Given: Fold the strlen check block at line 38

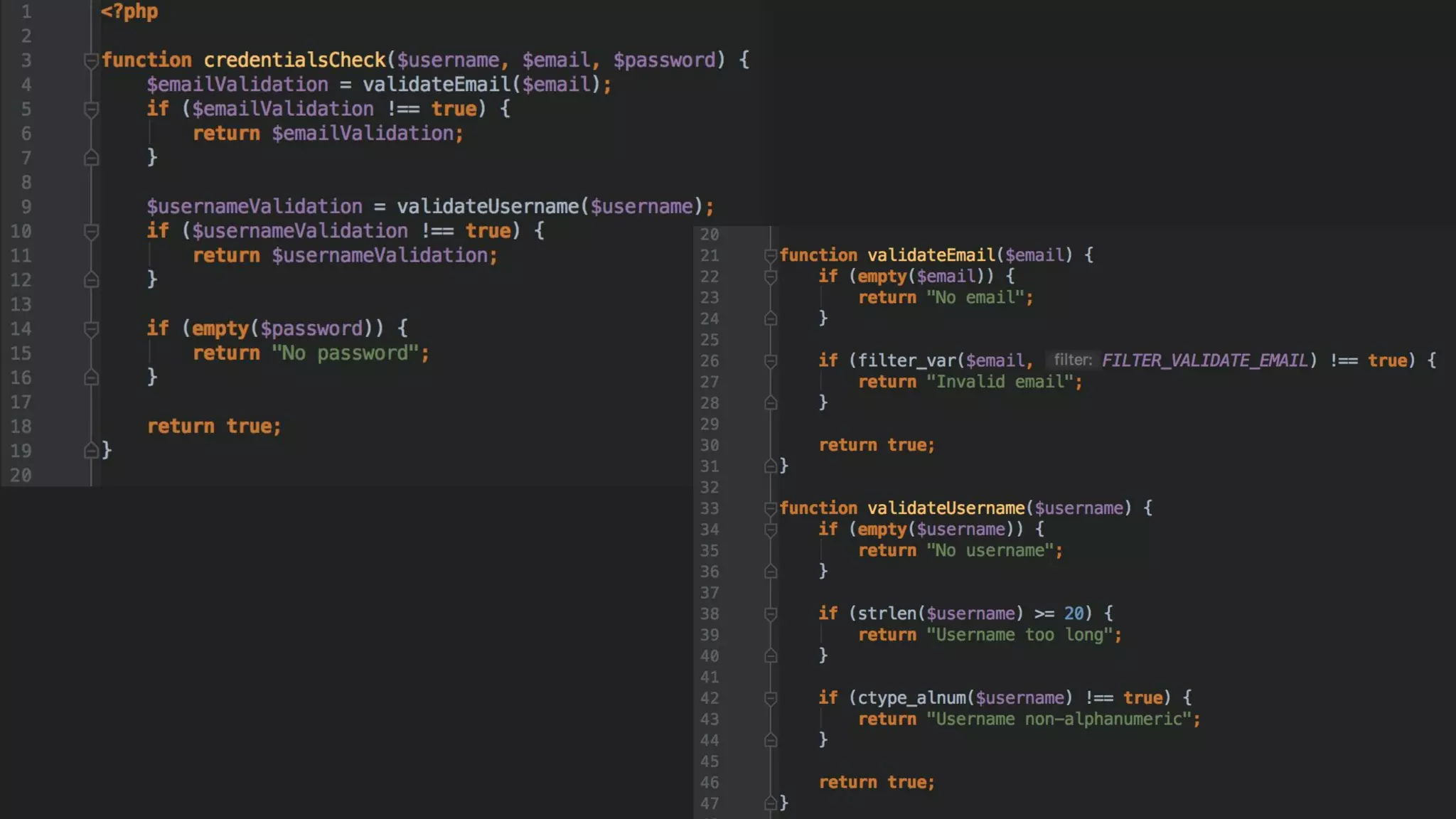Looking at the screenshot, I should 770,614.
